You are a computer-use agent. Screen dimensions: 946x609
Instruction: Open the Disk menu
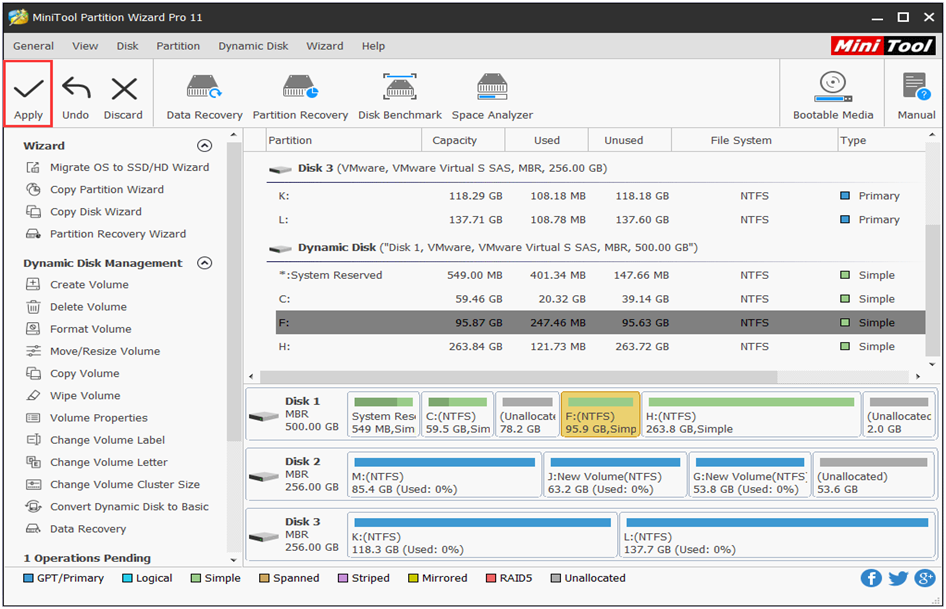pyautogui.click(x=127, y=46)
